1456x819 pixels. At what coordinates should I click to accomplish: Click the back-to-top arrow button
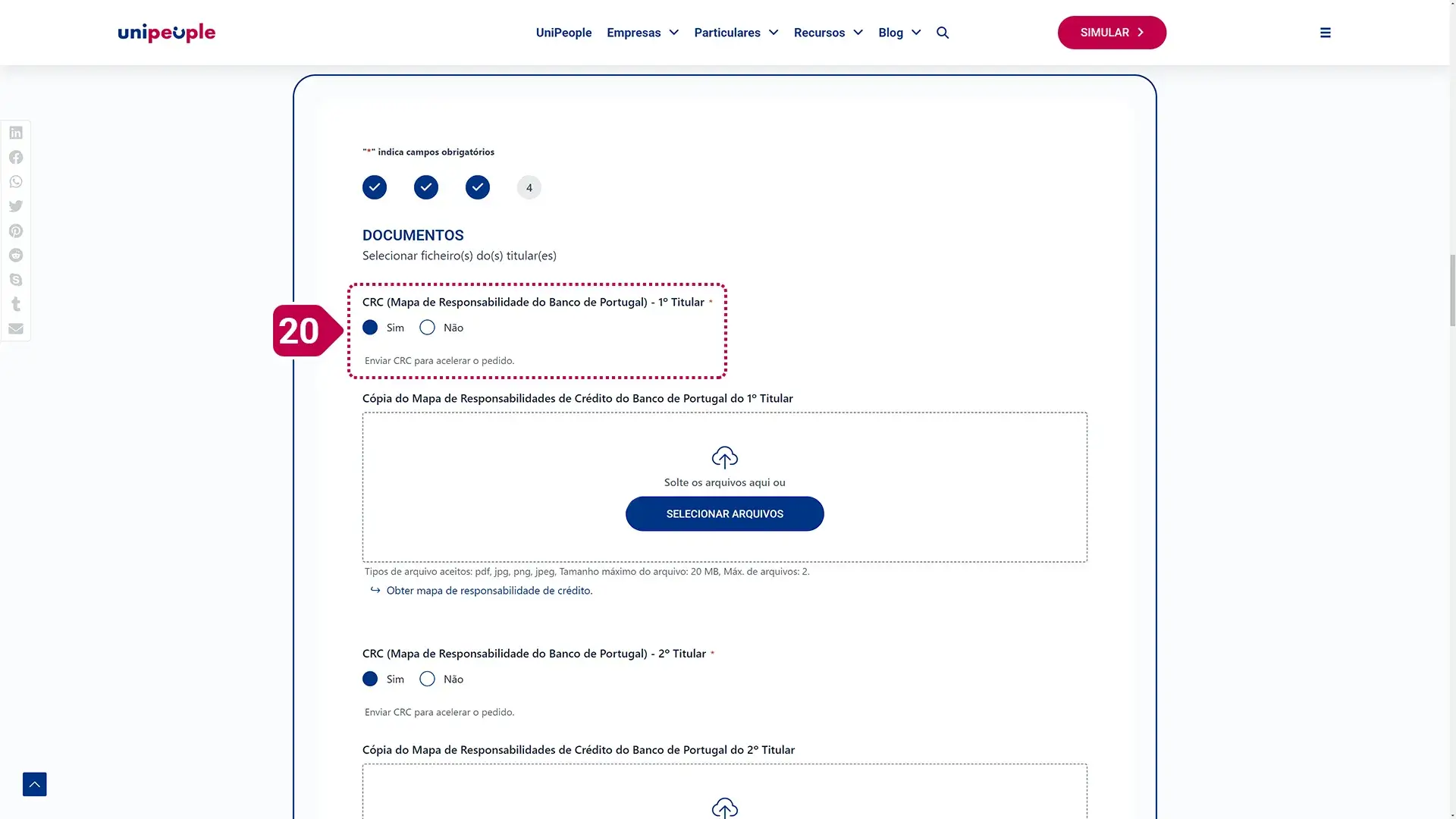(x=35, y=784)
